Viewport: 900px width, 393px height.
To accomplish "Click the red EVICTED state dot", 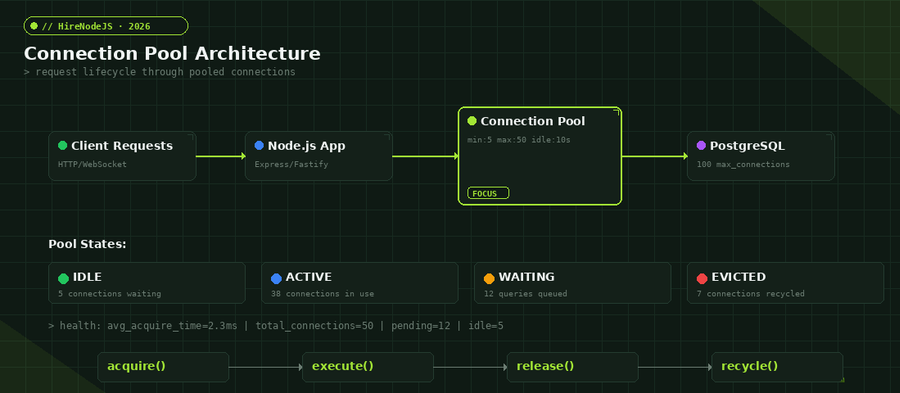I will click(x=701, y=279).
